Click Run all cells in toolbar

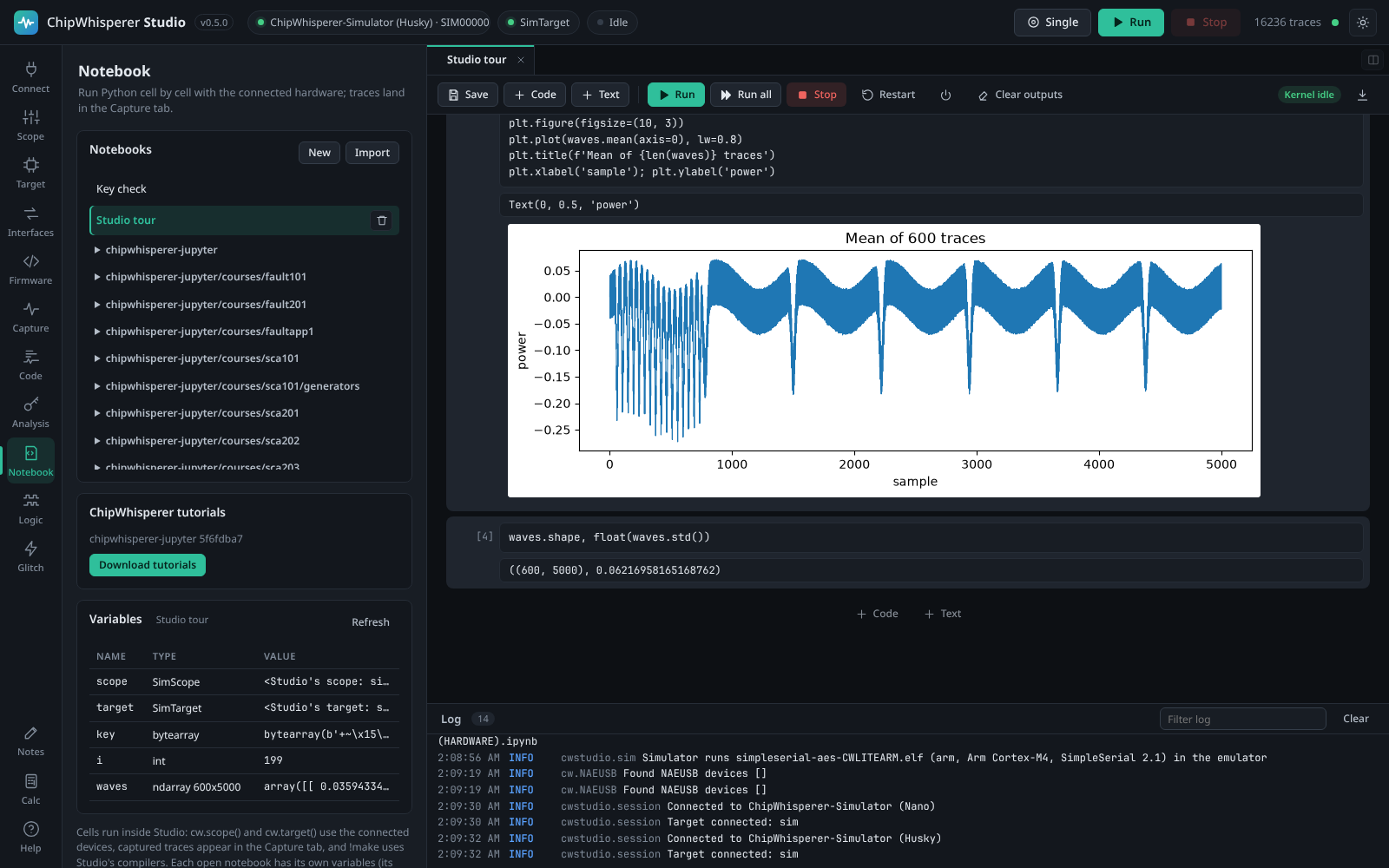point(746,95)
